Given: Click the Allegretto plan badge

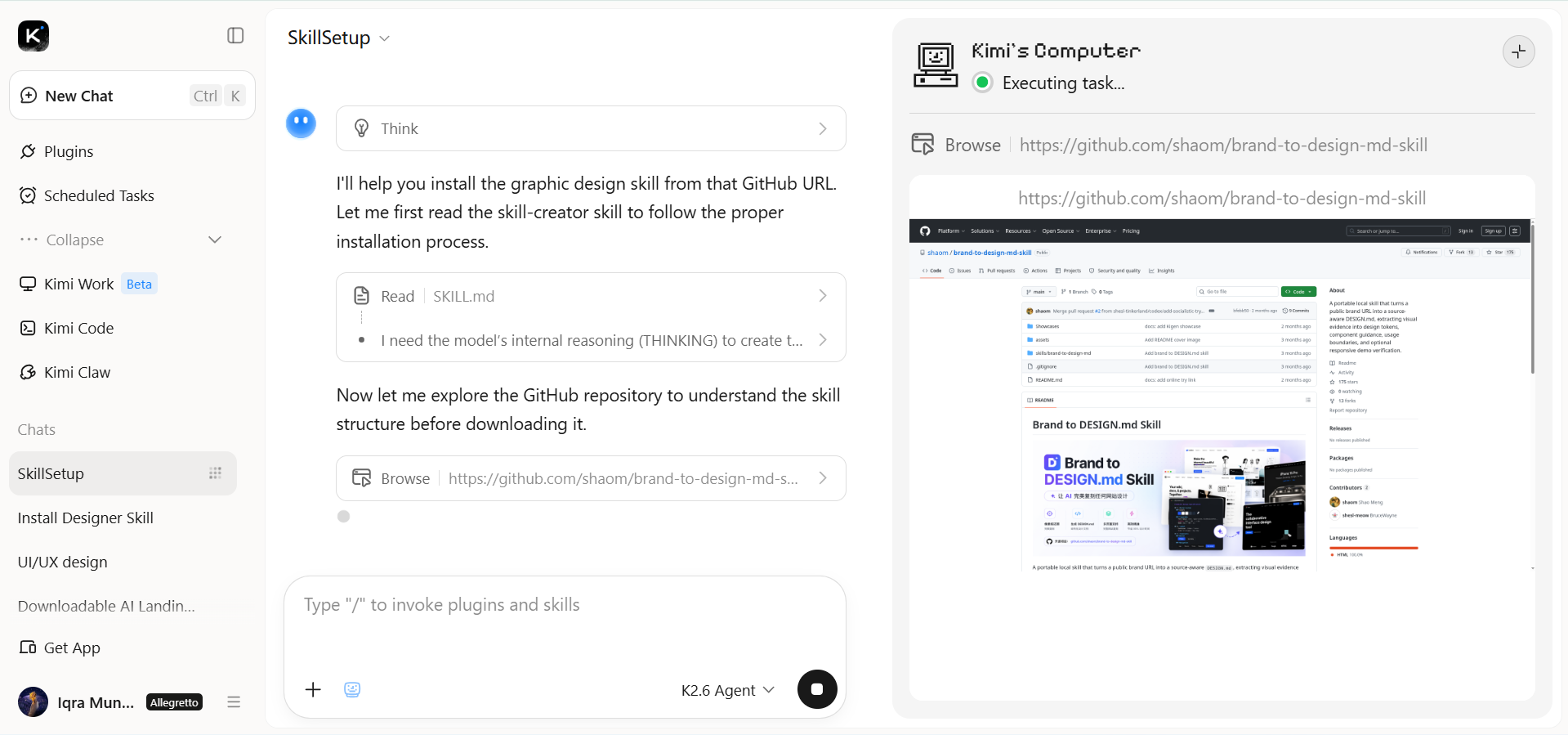Looking at the screenshot, I should coord(174,702).
